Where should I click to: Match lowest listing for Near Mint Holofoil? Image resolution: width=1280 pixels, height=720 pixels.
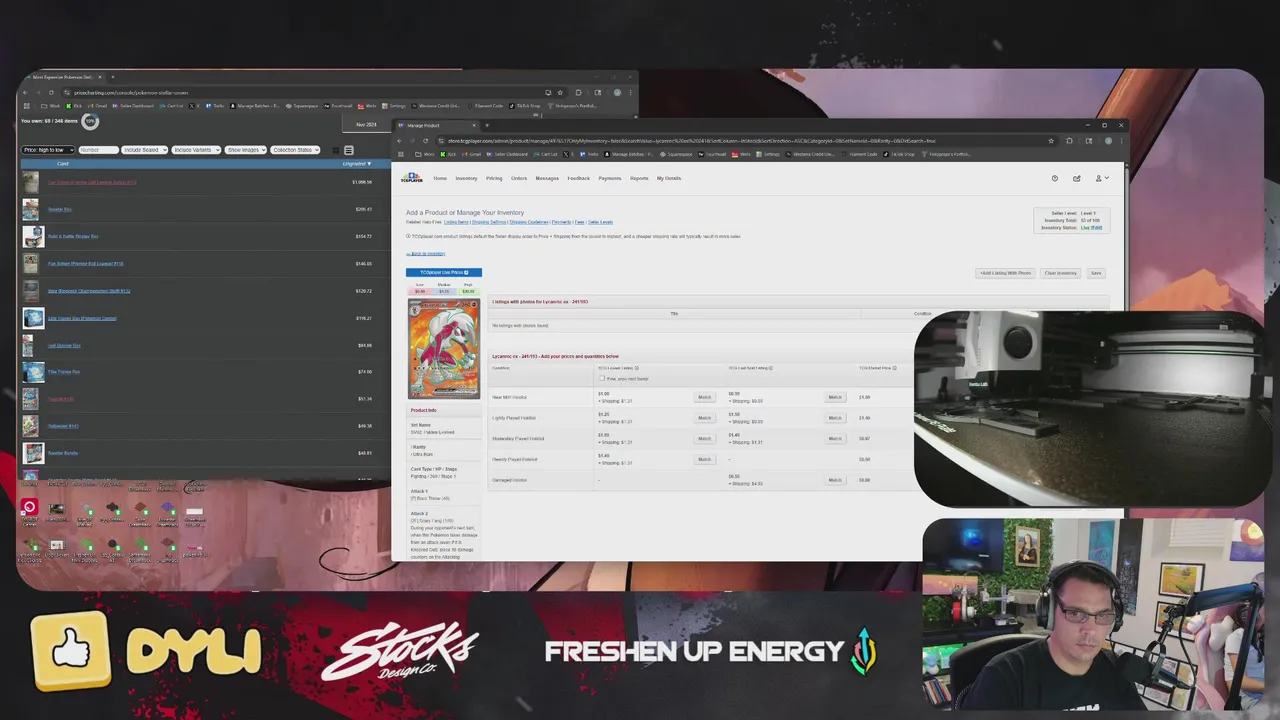point(705,397)
